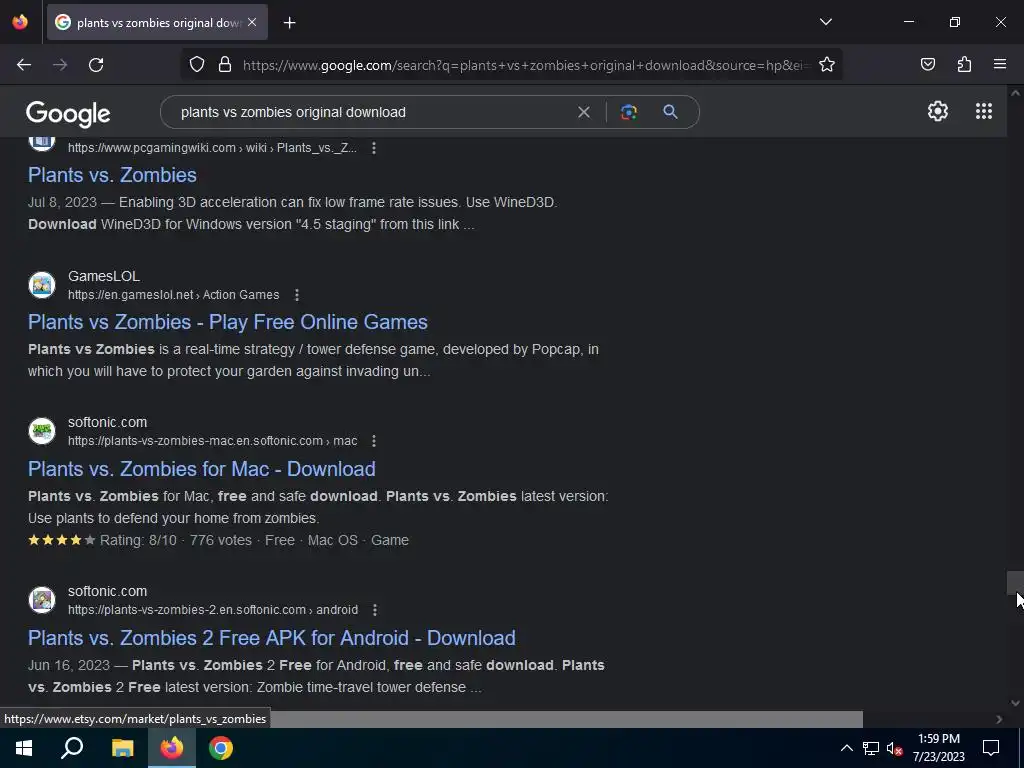Search by image with Google Lens icon
This screenshot has width=1024, height=768.
point(628,112)
